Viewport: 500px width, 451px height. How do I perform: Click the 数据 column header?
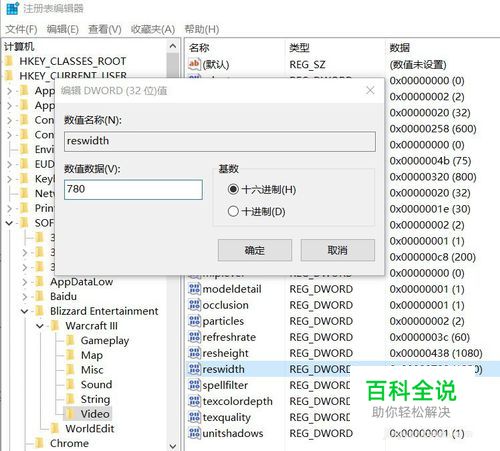click(400, 48)
